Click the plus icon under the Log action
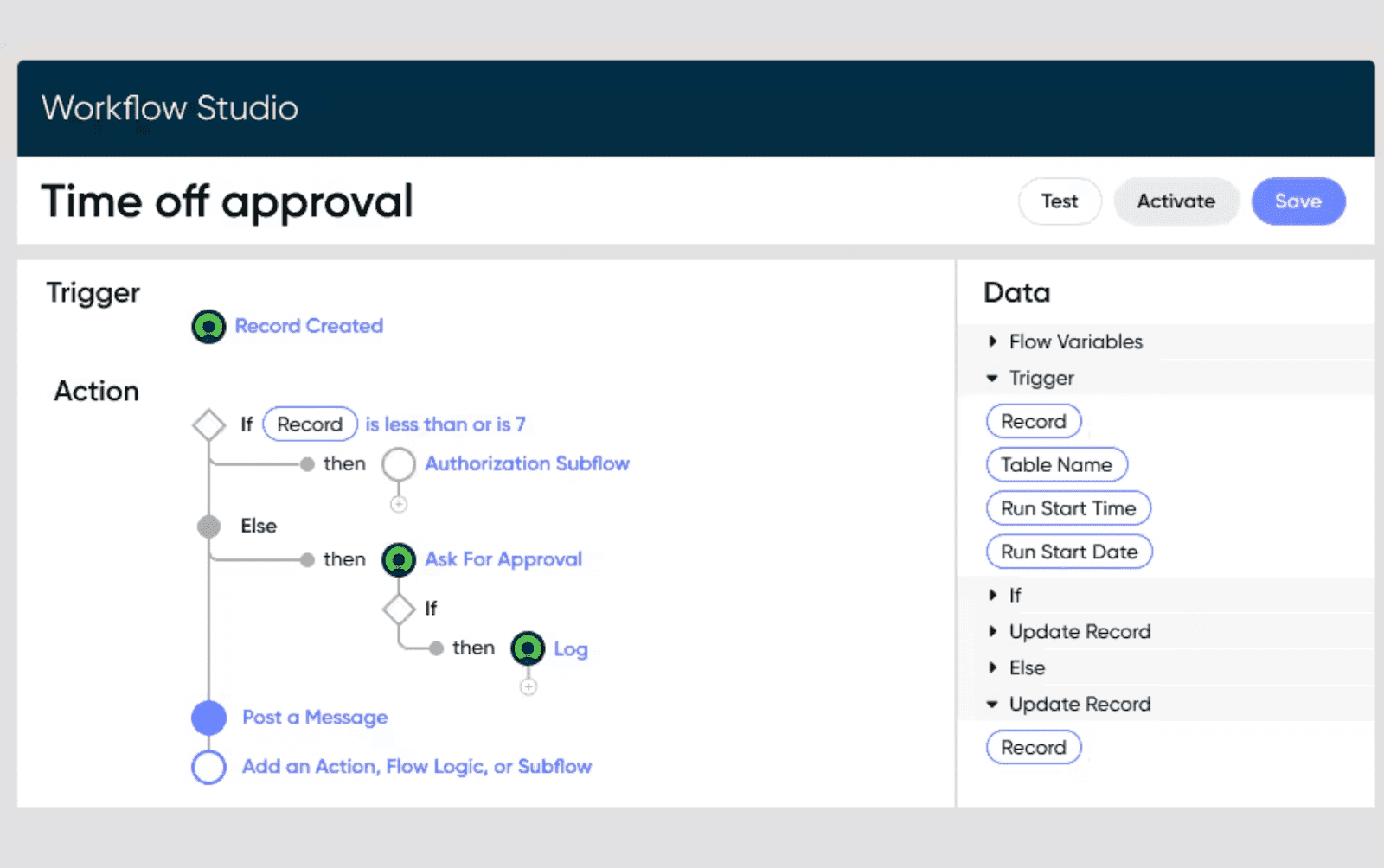1384x868 pixels. (x=529, y=686)
